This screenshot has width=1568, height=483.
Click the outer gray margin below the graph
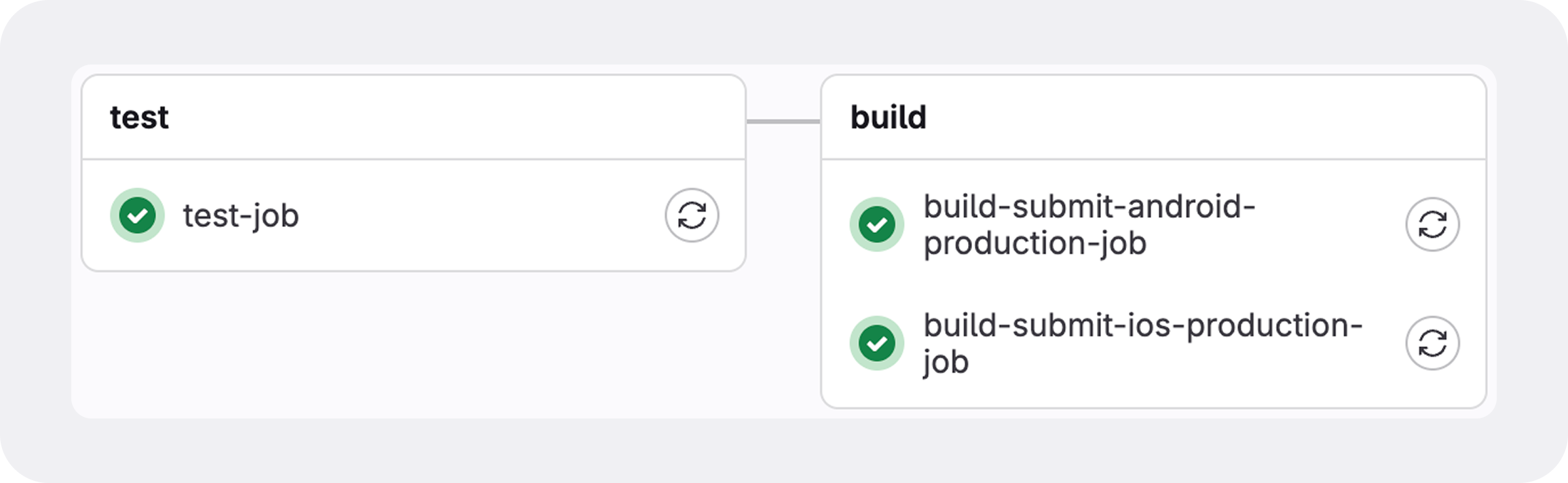click(784, 450)
